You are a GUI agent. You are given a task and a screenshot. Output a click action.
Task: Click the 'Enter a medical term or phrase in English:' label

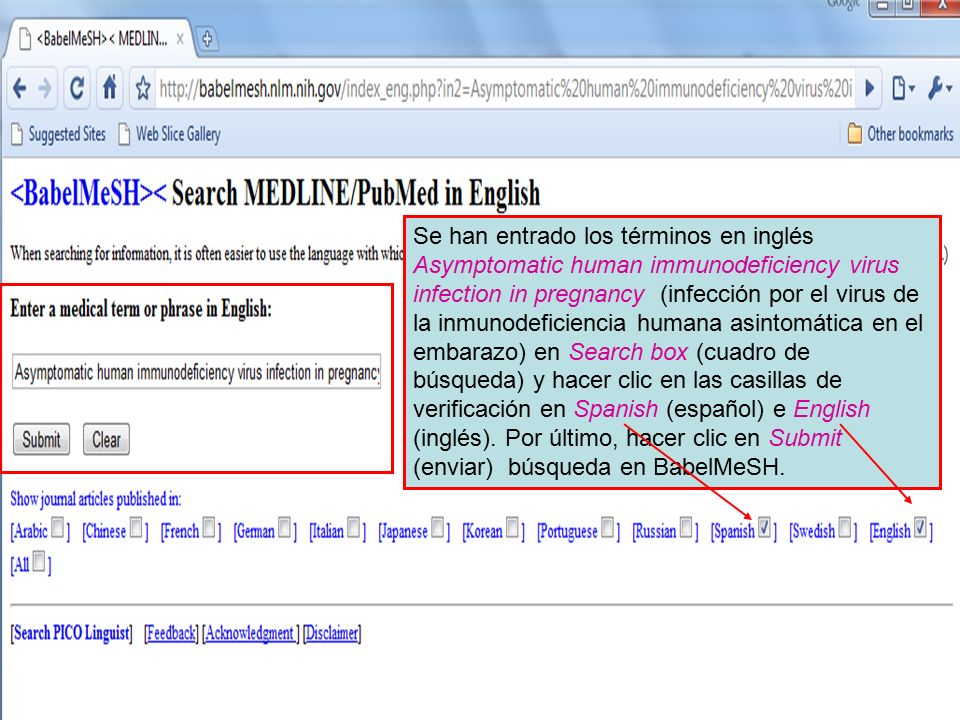(141, 309)
